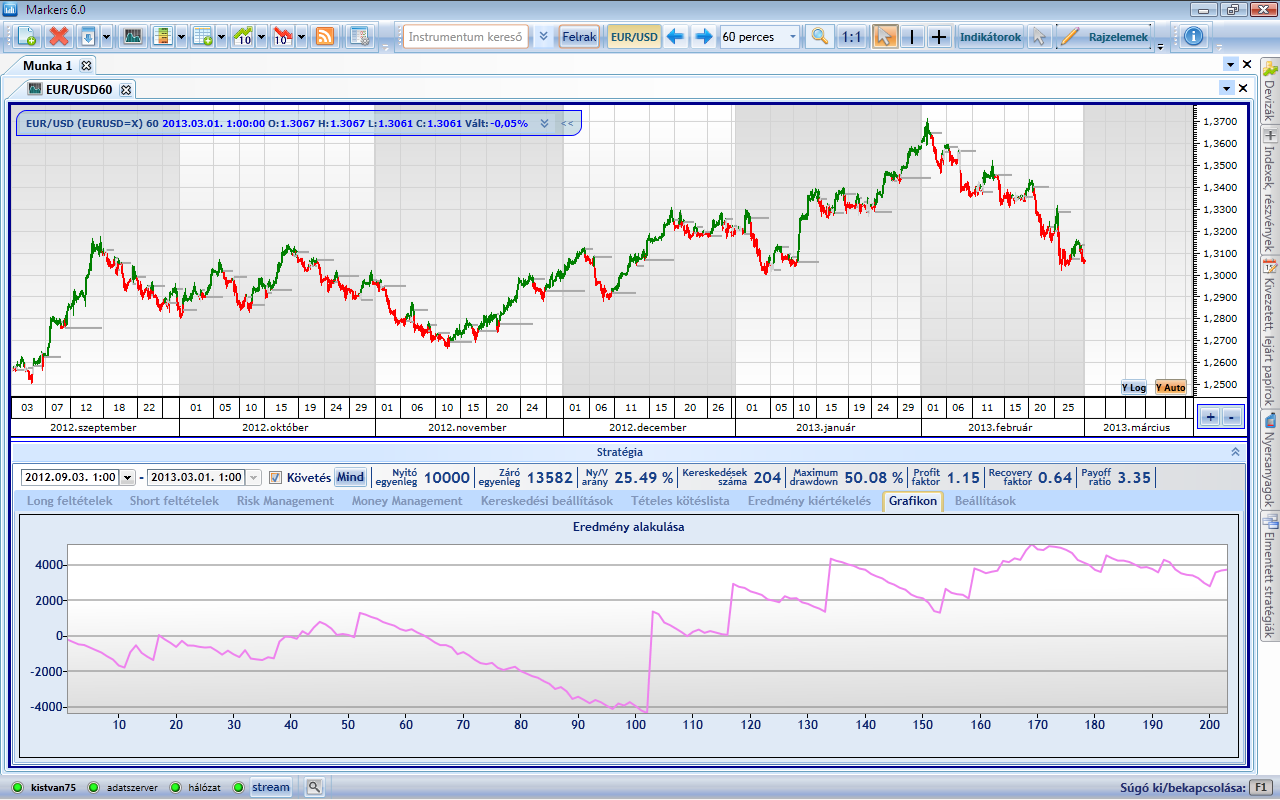
Task: Click the F1 help toggle key
Action: (1262, 787)
